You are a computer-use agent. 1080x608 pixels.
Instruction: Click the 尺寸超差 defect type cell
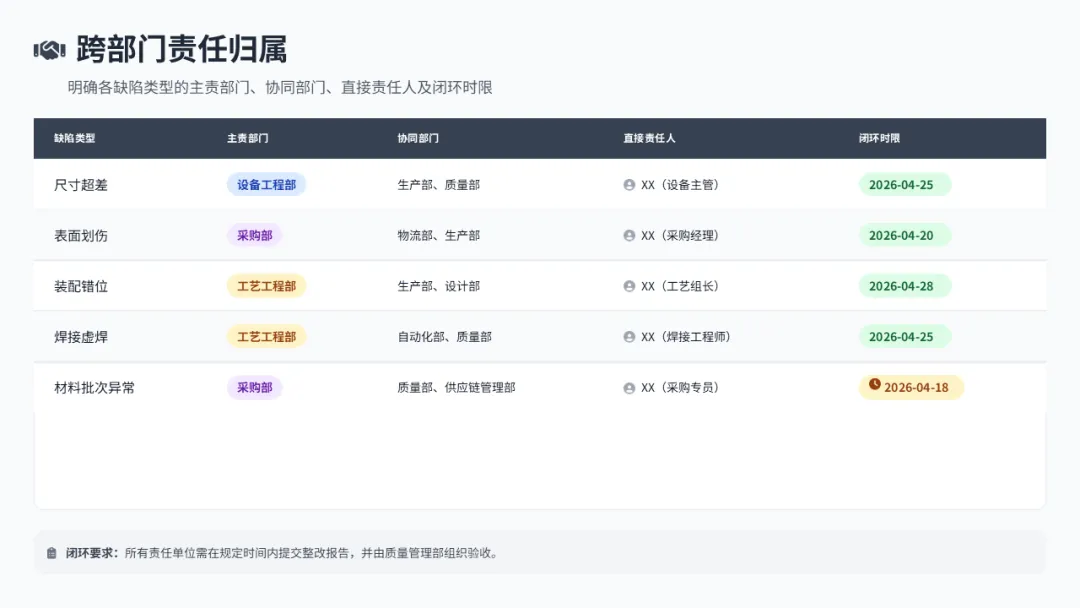(x=81, y=185)
